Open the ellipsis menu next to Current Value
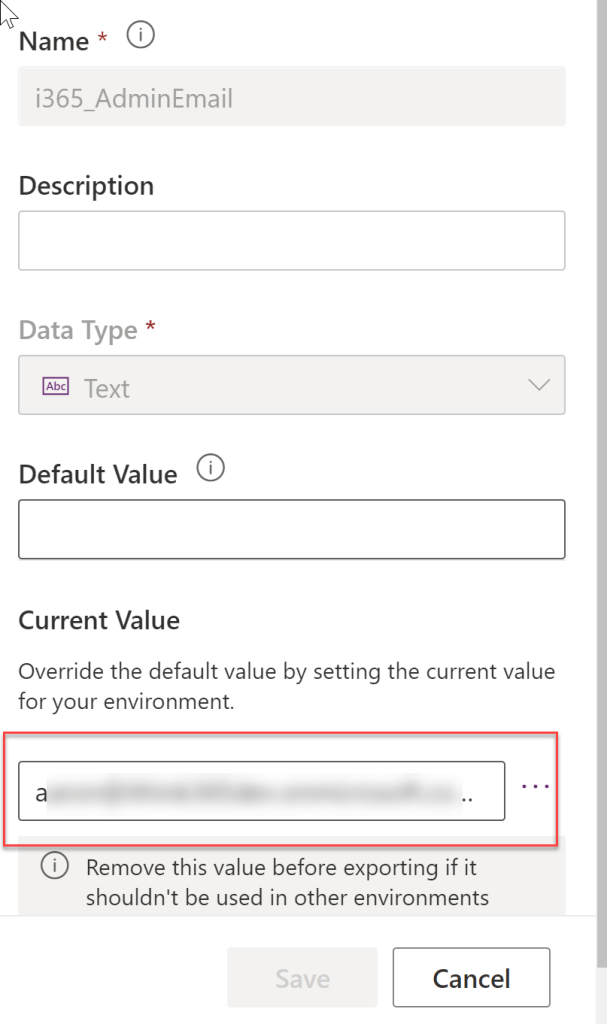The width and height of the screenshot is (607, 1024). (x=536, y=786)
